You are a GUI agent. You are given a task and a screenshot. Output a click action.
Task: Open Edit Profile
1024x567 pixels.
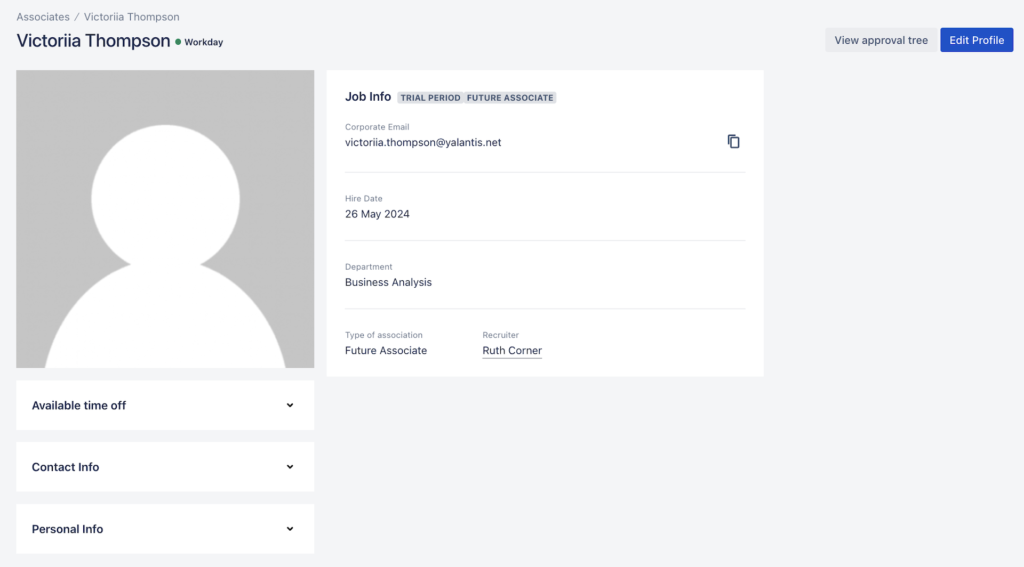[x=976, y=40]
